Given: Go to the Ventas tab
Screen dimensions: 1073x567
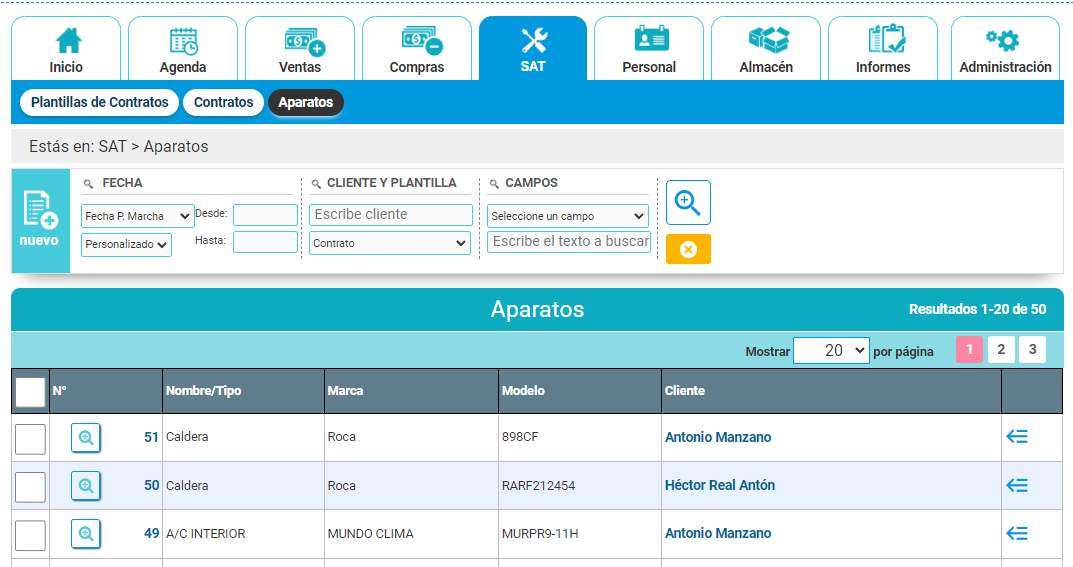Looking at the screenshot, I should (300, 49).
